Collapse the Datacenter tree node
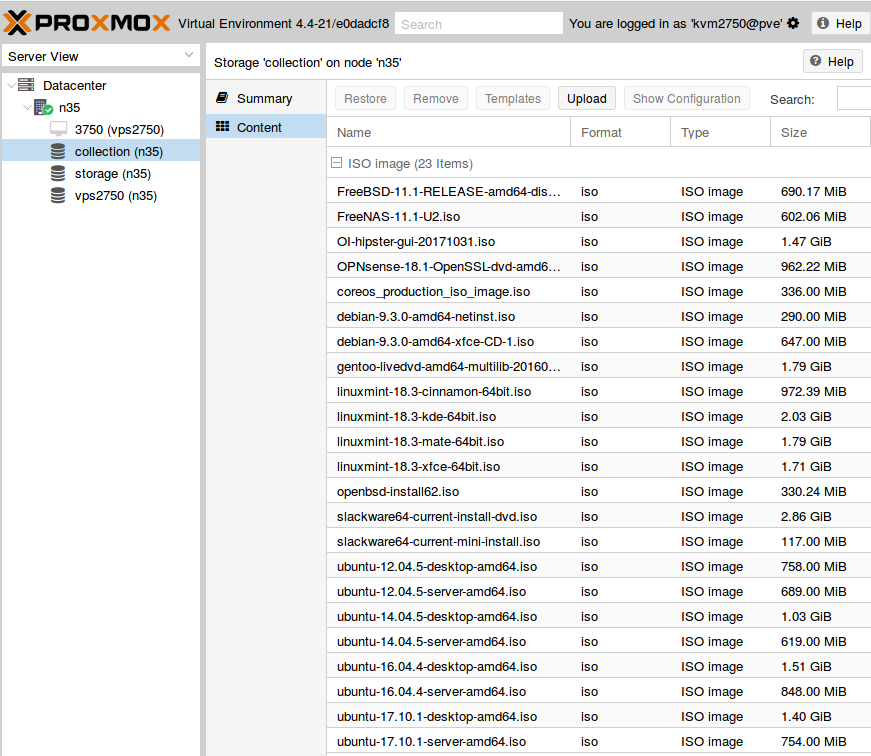 click(11, 86)
